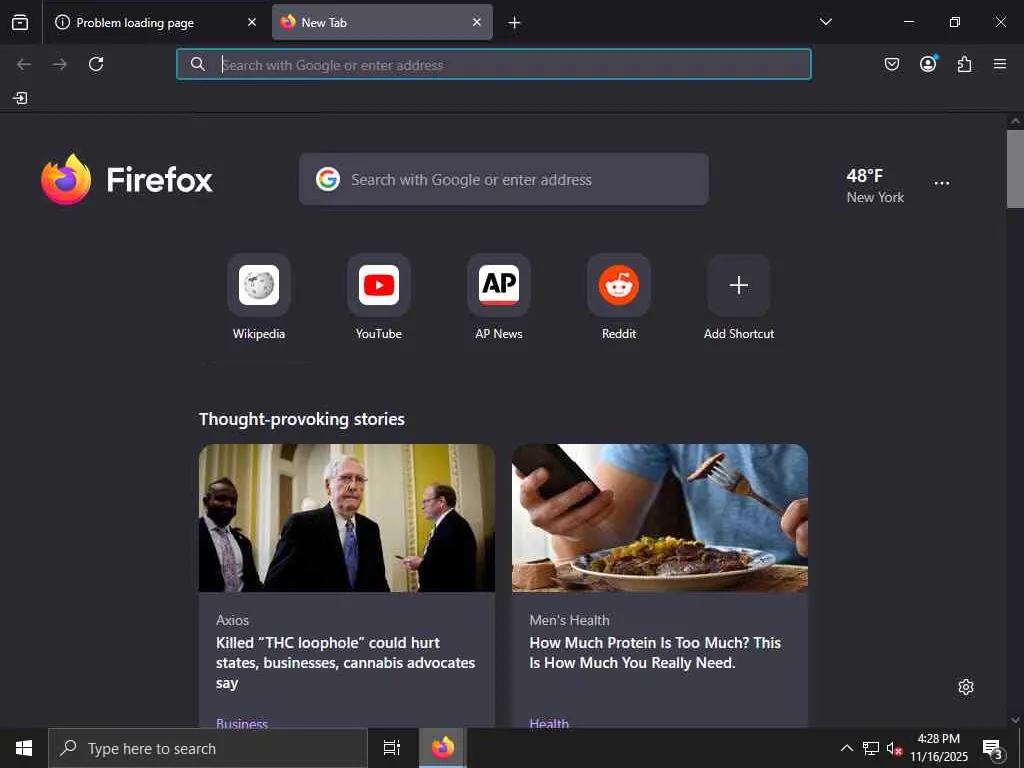Click the Axios source label
The image size is (1024, 768).
coord(232,620)
